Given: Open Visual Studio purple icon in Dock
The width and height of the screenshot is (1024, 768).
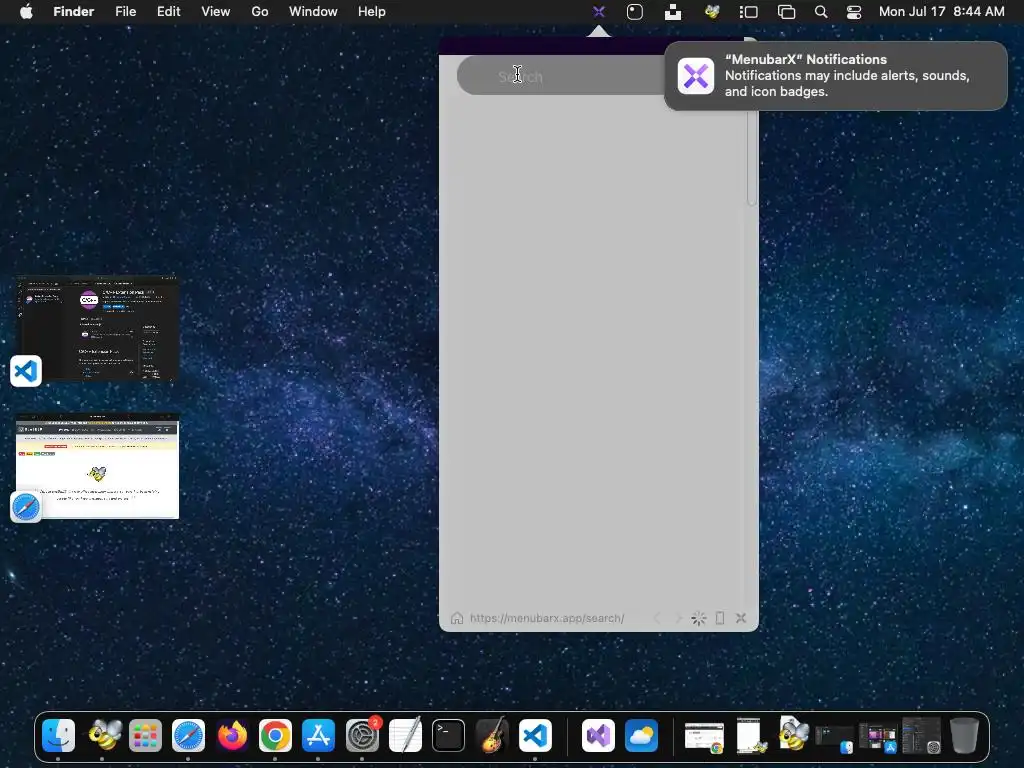Looking at the screenshot, I should pyautogui.click(x=598, y=735).
